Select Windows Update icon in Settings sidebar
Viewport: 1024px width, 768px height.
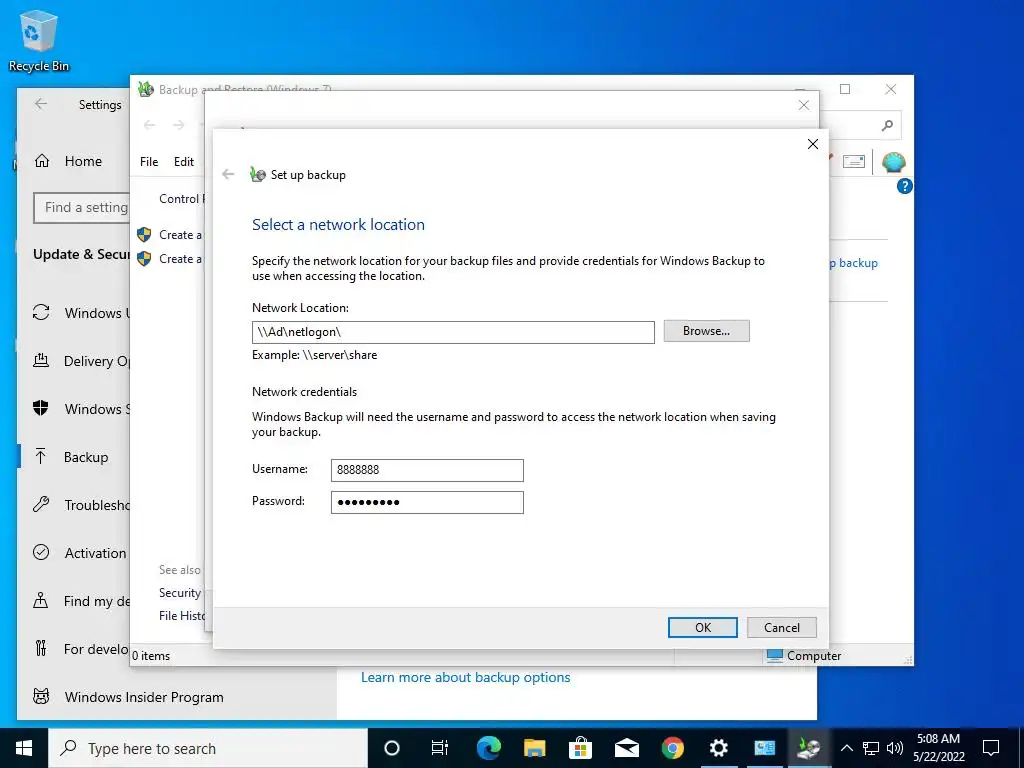click(x=41, y=312)
